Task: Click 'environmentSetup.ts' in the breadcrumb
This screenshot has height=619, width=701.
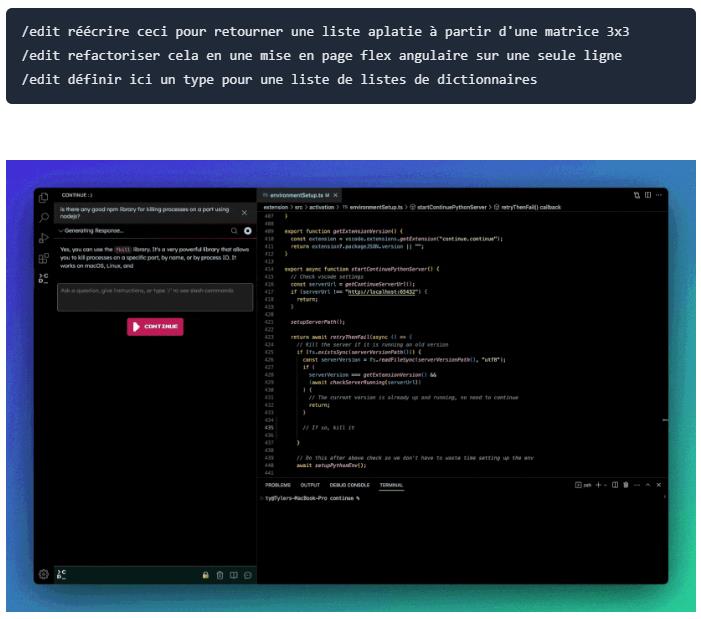Action: coord(376,207)
